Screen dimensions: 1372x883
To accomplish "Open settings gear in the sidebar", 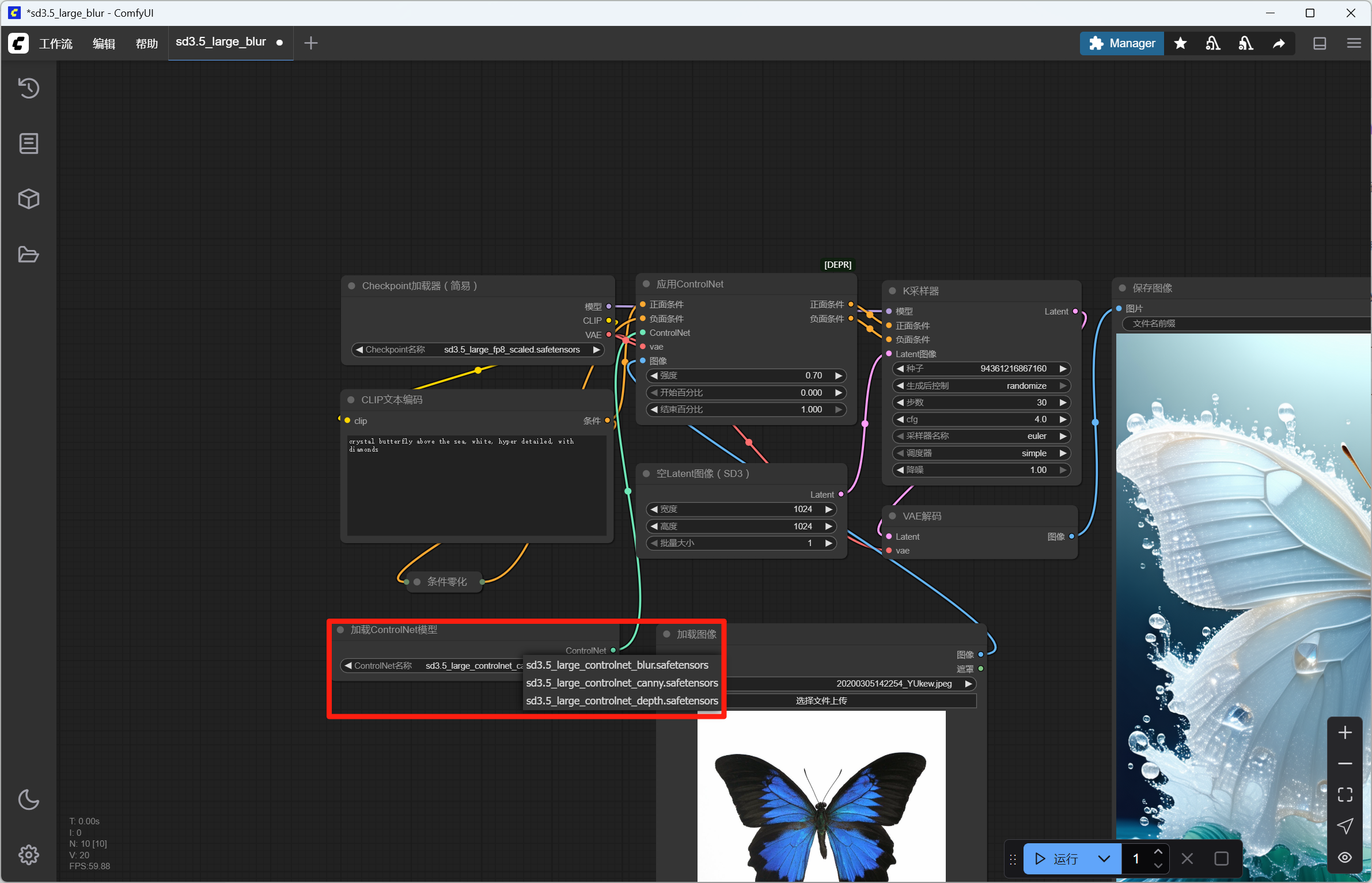I will pos(29,854).
